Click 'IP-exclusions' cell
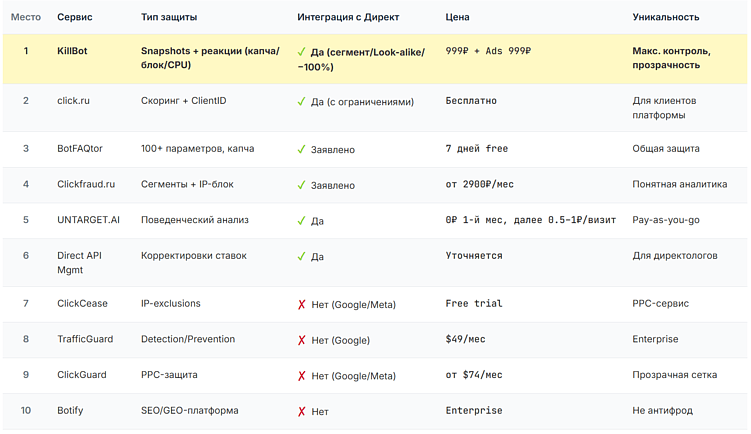 (x=171, y=303)
